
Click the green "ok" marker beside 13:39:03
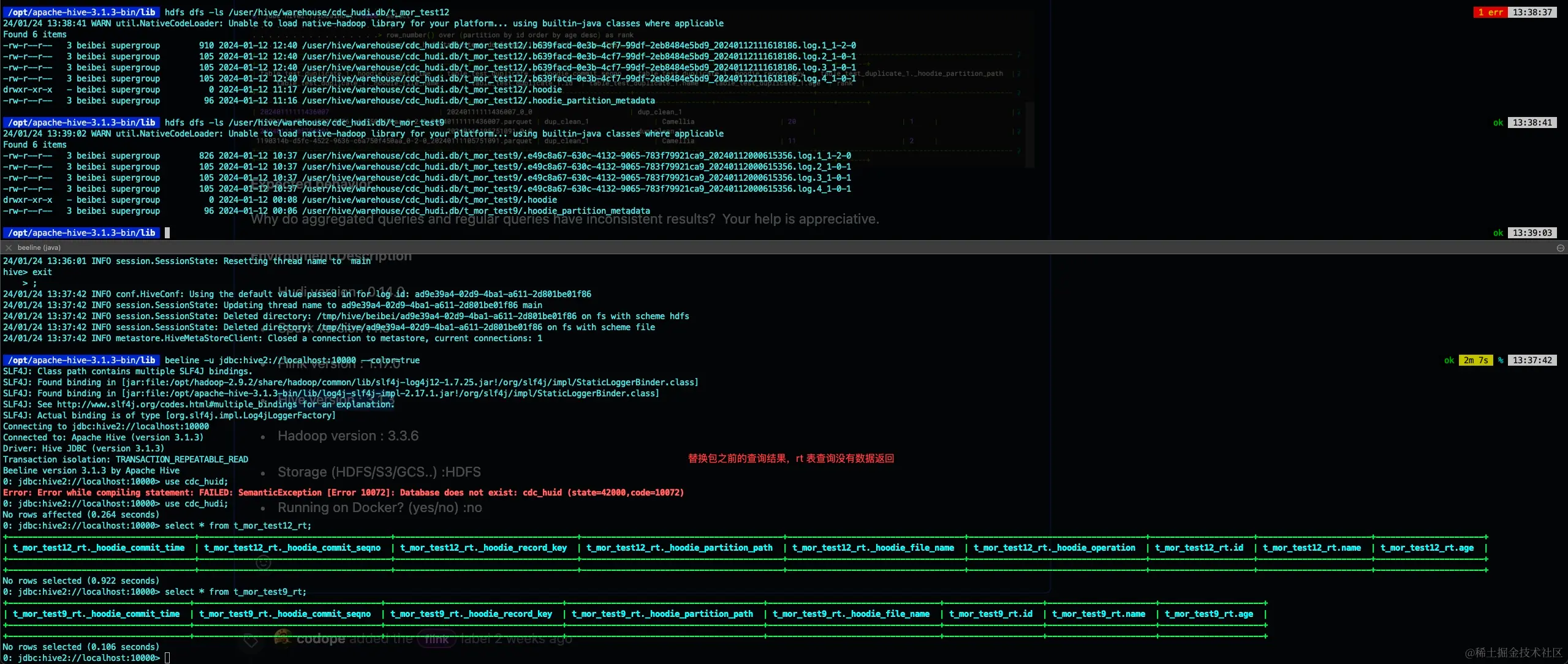[1497, 233]
